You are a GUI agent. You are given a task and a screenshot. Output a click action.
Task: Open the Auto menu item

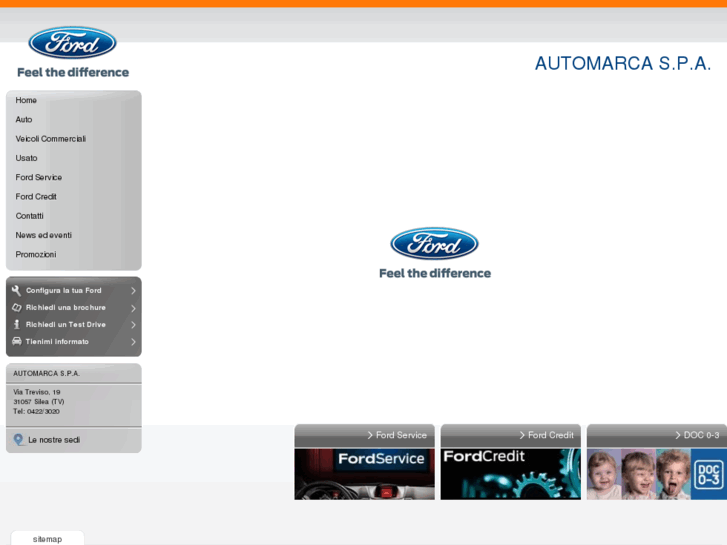click(x=24, y=120)
